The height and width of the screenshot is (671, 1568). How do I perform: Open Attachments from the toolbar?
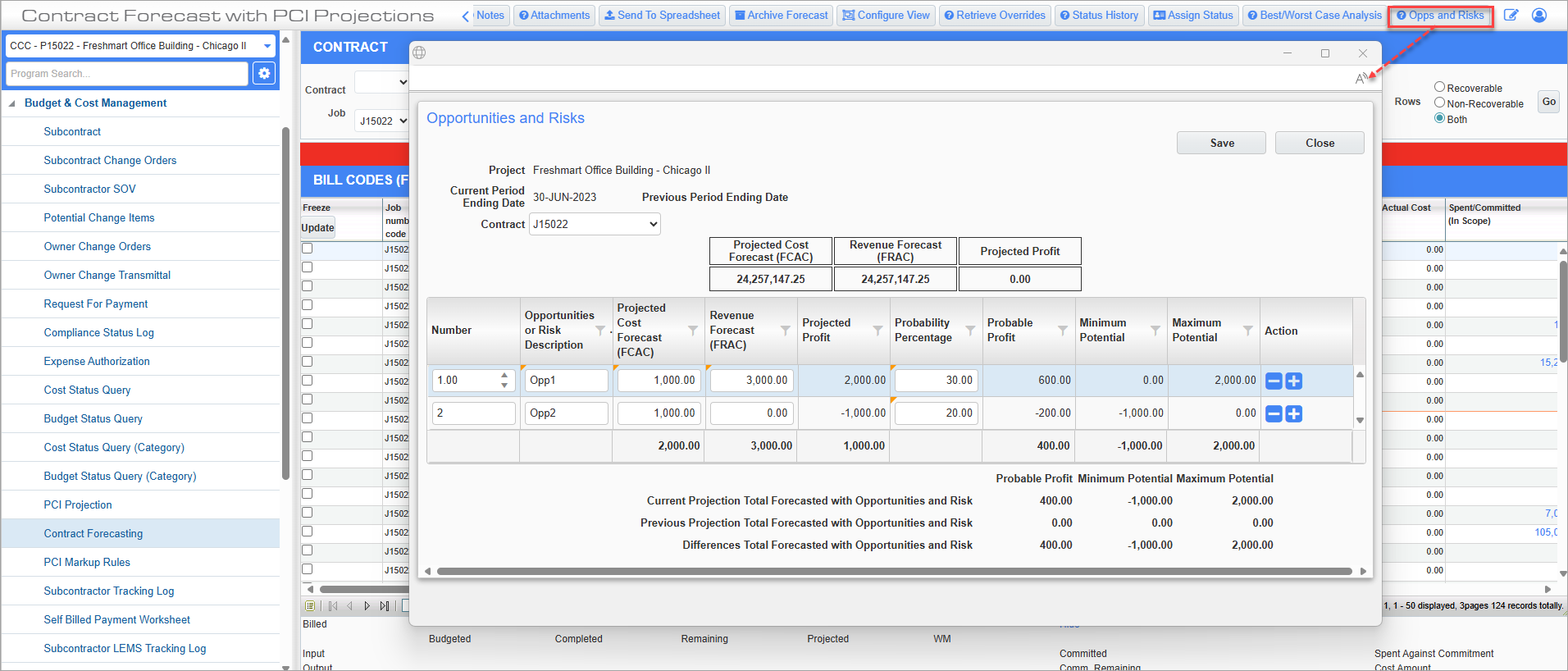pyautogui.click(x=554, y=16)
